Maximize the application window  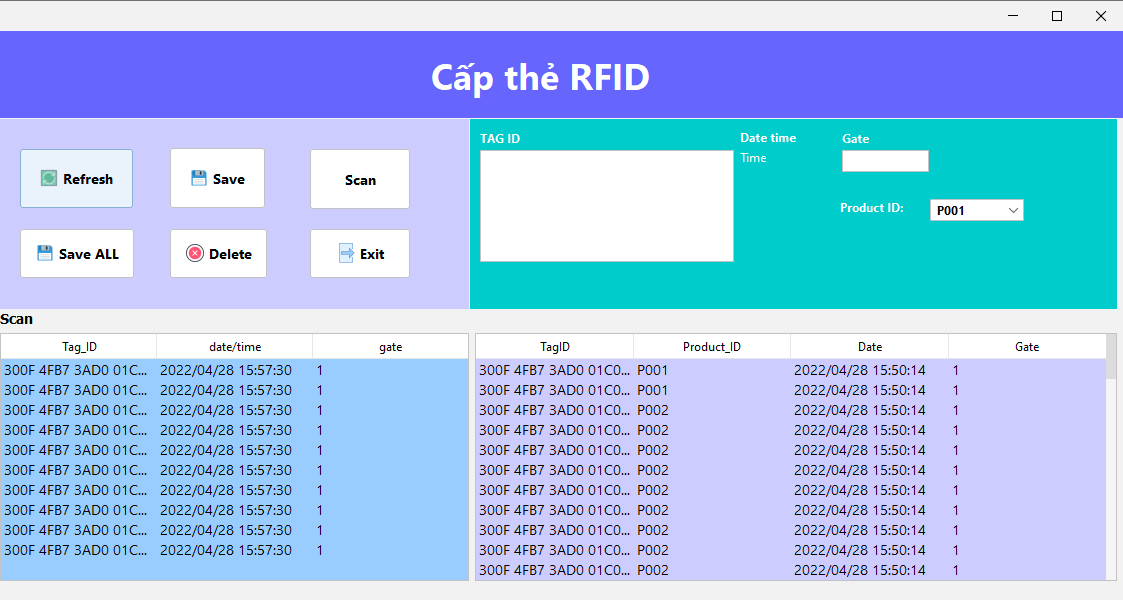click(1056, 16)
